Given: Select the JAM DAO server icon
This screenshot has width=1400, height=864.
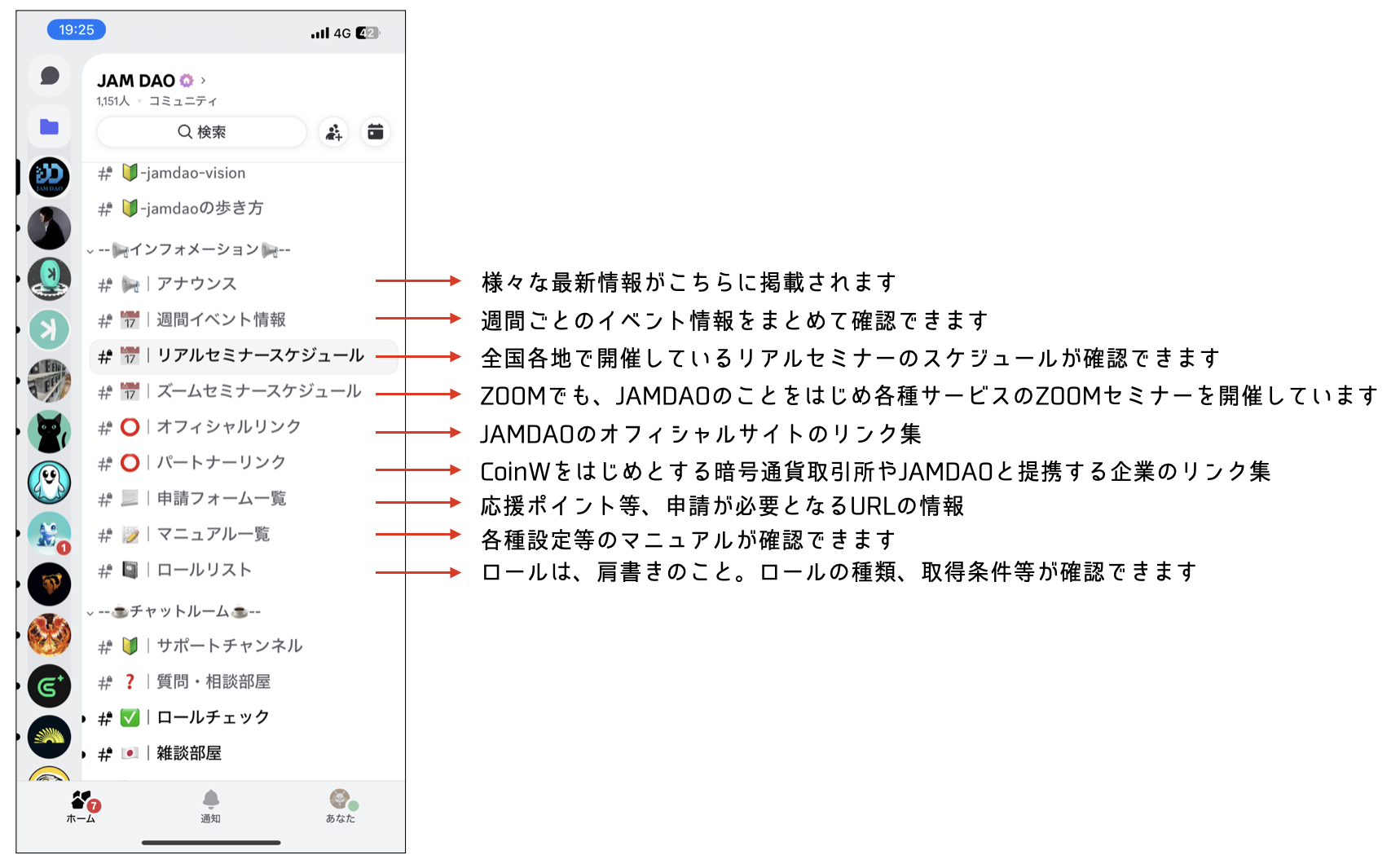Looking at the screenshot, I should (x=50, y=177).
